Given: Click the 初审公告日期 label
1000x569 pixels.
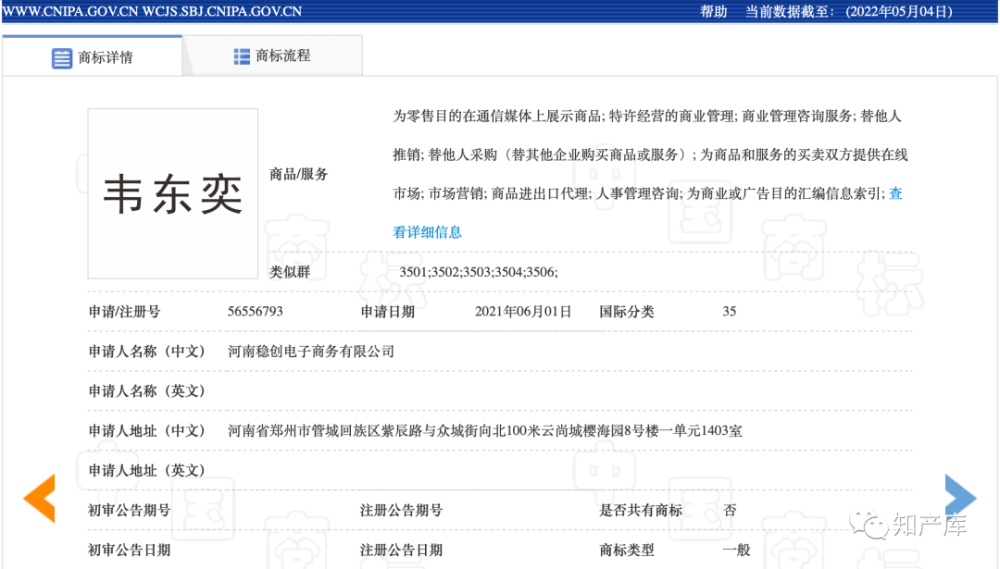Looking at the screenshot, I should pyautogui.click(x=129, y=550).
